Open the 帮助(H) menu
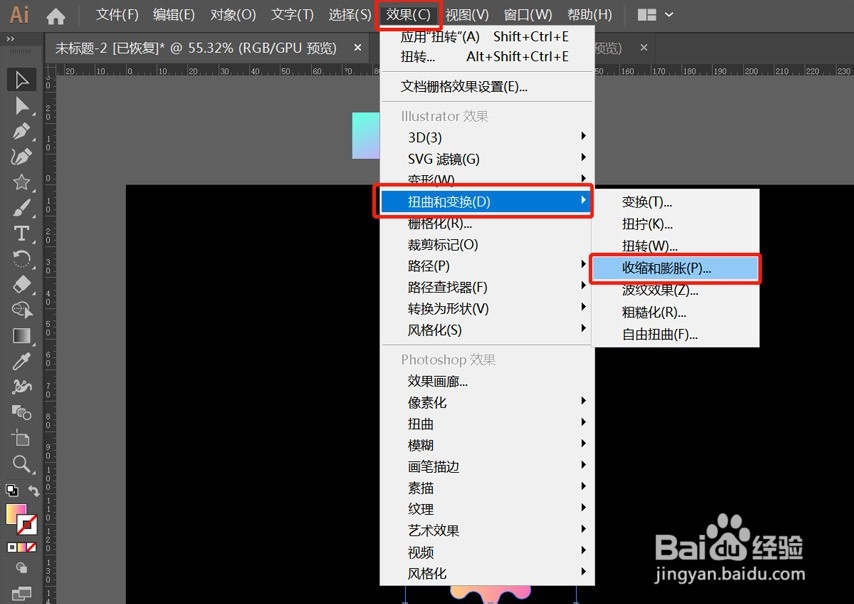The width and height of the screenshot is (854, 604). point(589,15)
